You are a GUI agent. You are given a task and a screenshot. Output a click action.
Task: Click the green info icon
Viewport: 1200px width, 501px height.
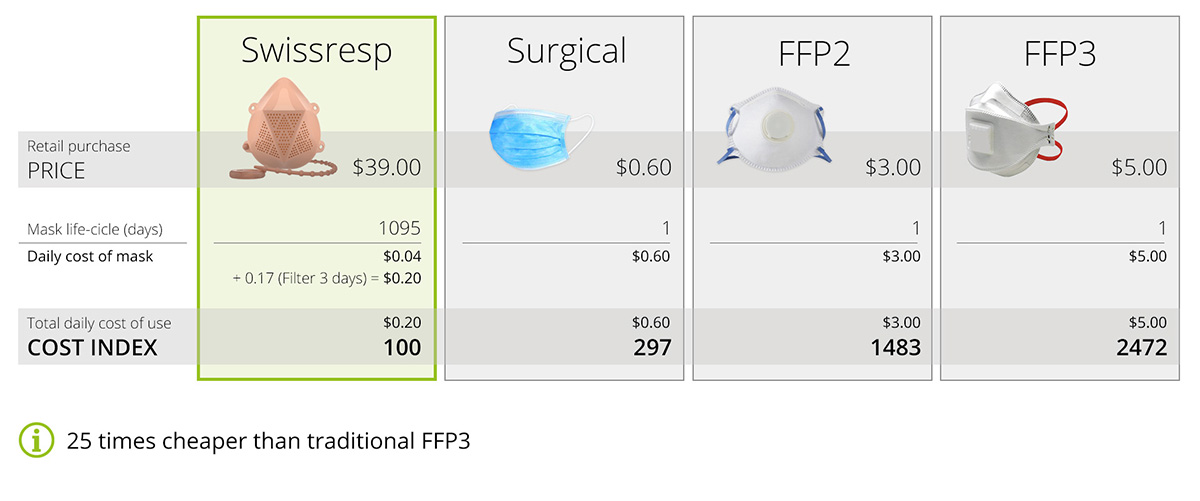[x=37, y=440]
